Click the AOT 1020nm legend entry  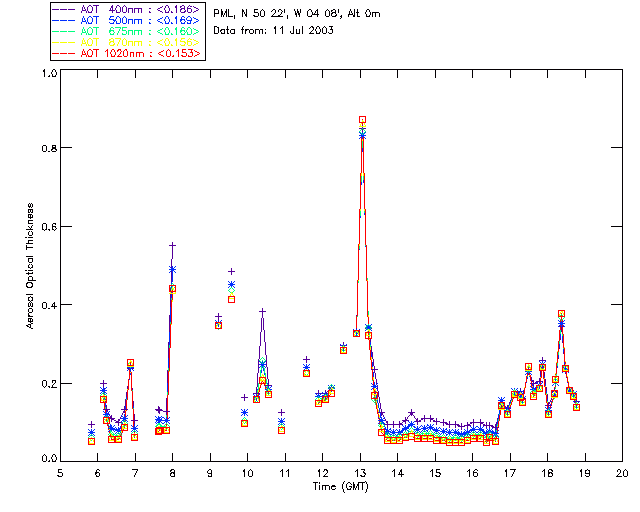(x=127, y=53)
